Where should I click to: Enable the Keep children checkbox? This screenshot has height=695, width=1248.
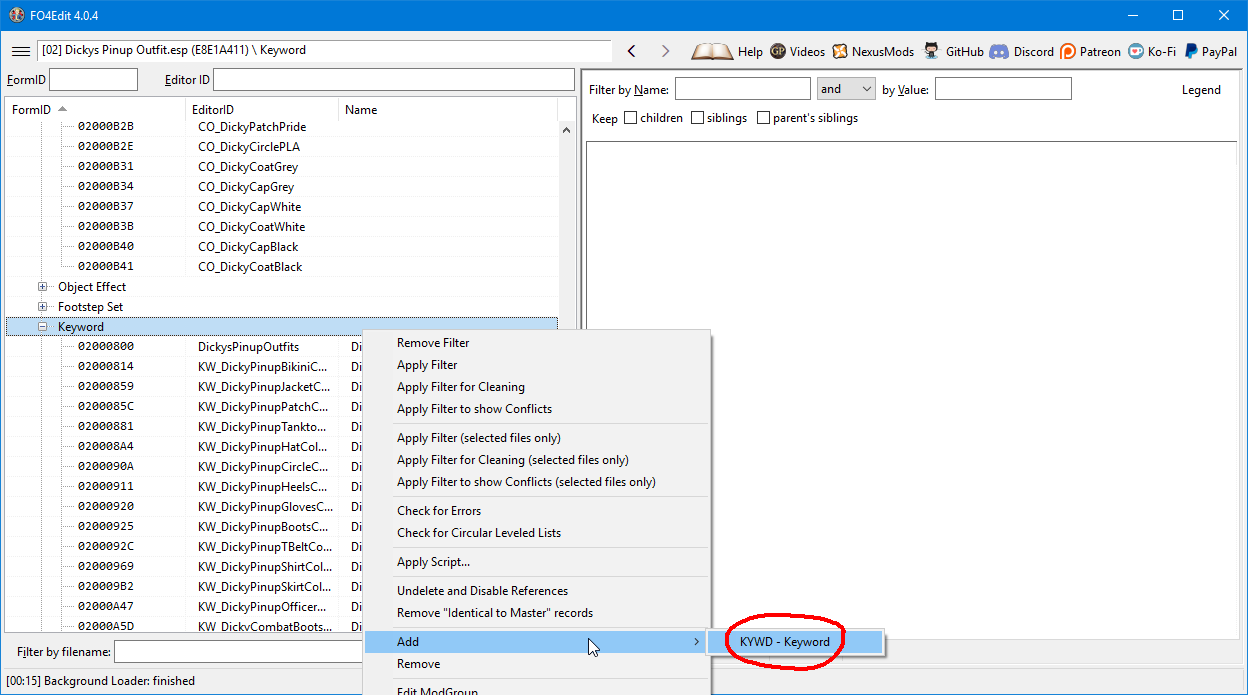[630, 118]
